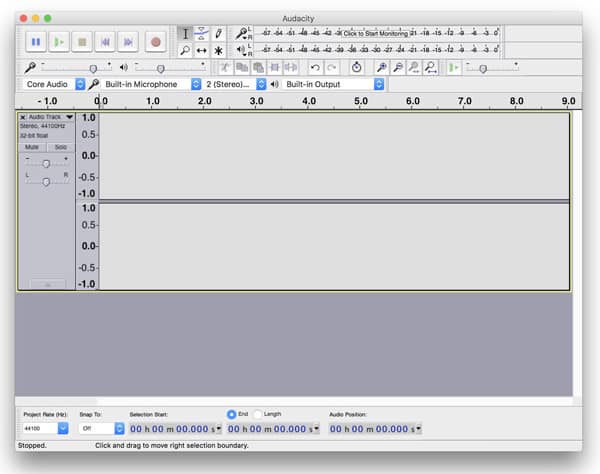Fit selection to window width
The height and width of the screenshot is (474, 600).
[414, 67]
